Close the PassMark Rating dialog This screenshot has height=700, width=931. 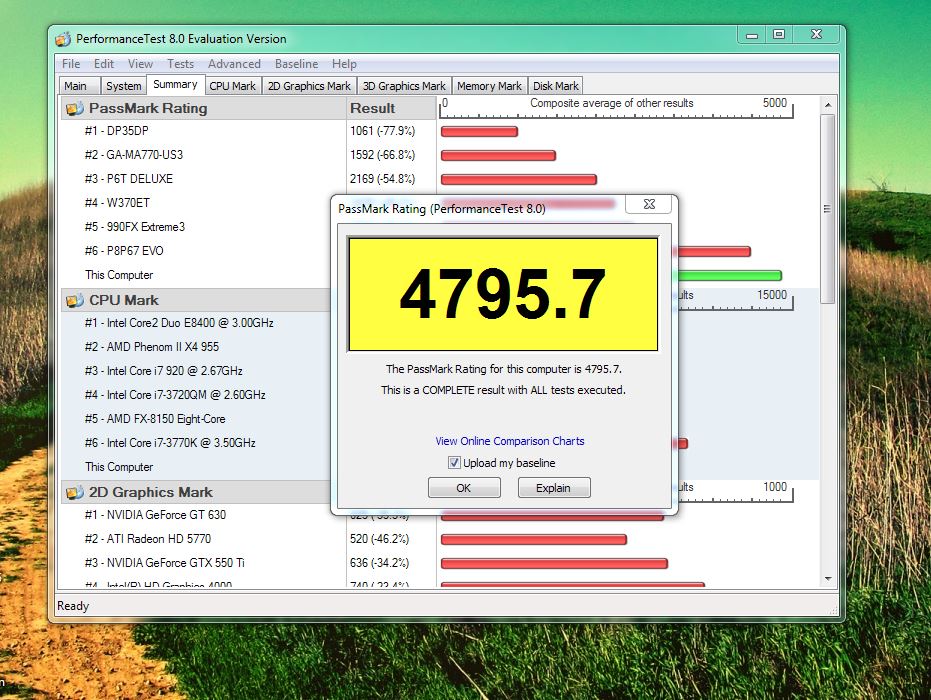tap(649, 204)
